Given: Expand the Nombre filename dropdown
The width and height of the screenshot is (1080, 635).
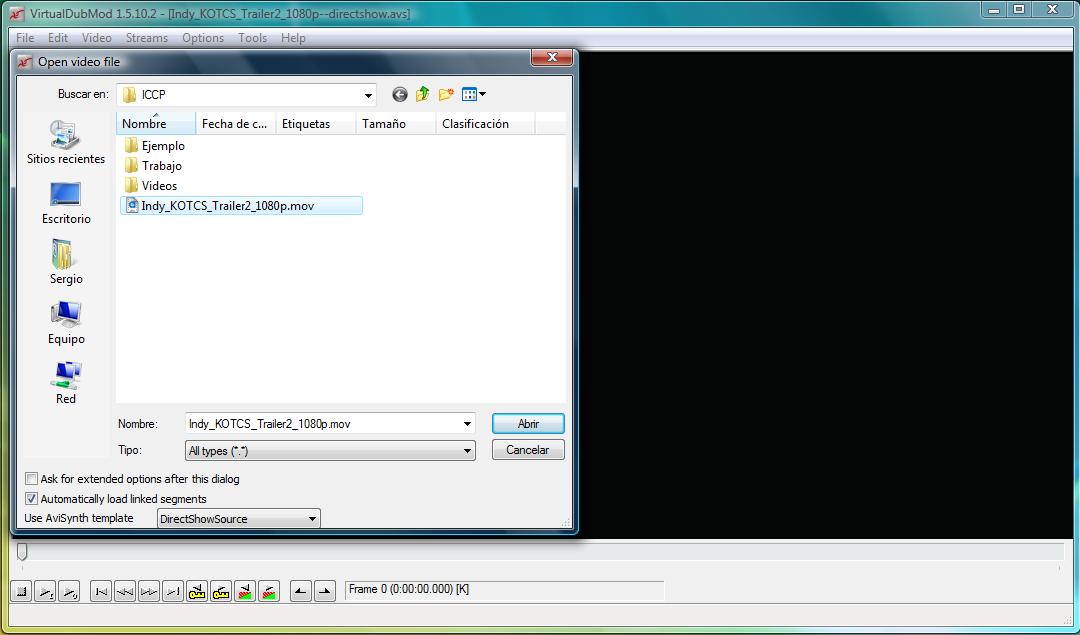Looking at the screenshot, I should click(x=468, y=424).
